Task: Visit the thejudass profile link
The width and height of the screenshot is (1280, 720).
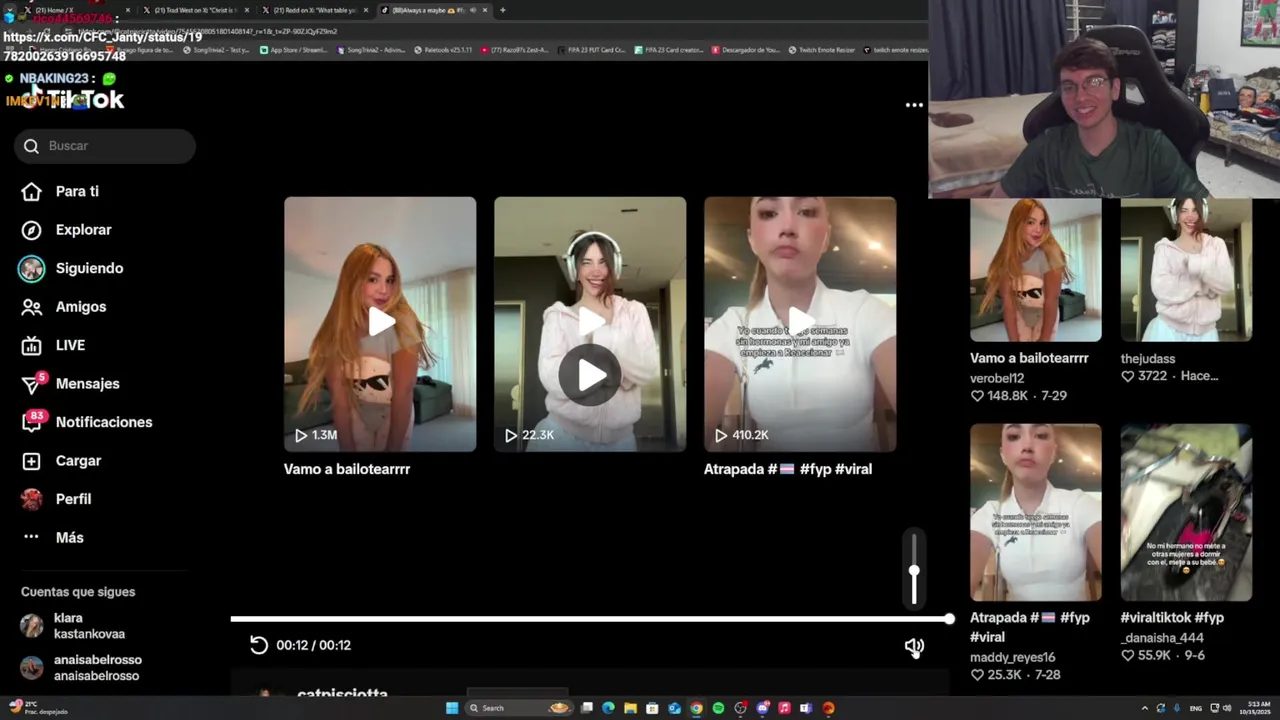Action: [x=1148, y=359]
